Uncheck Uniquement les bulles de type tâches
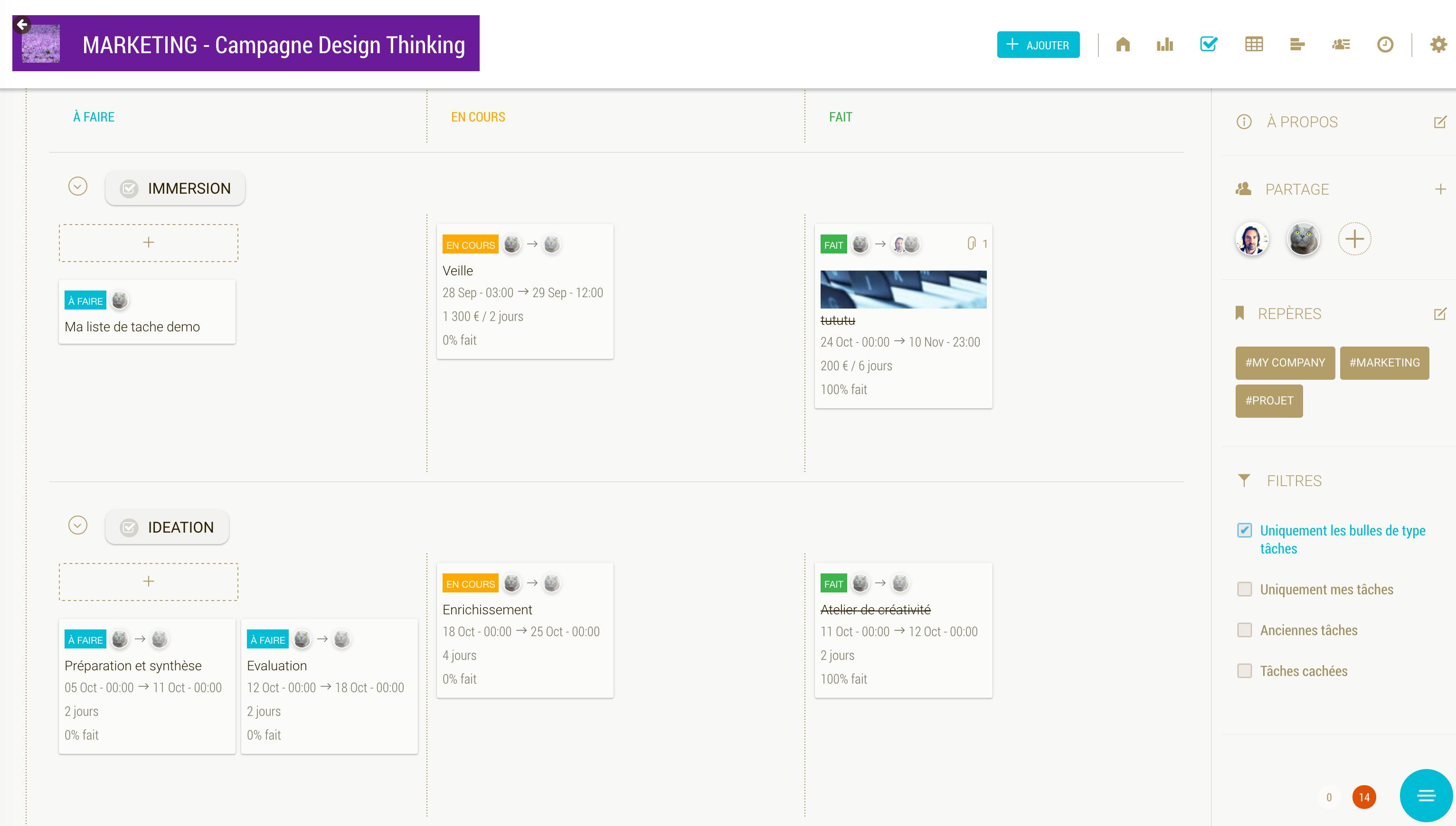Screen dimensions: 1456x826 click(1244, 530)
